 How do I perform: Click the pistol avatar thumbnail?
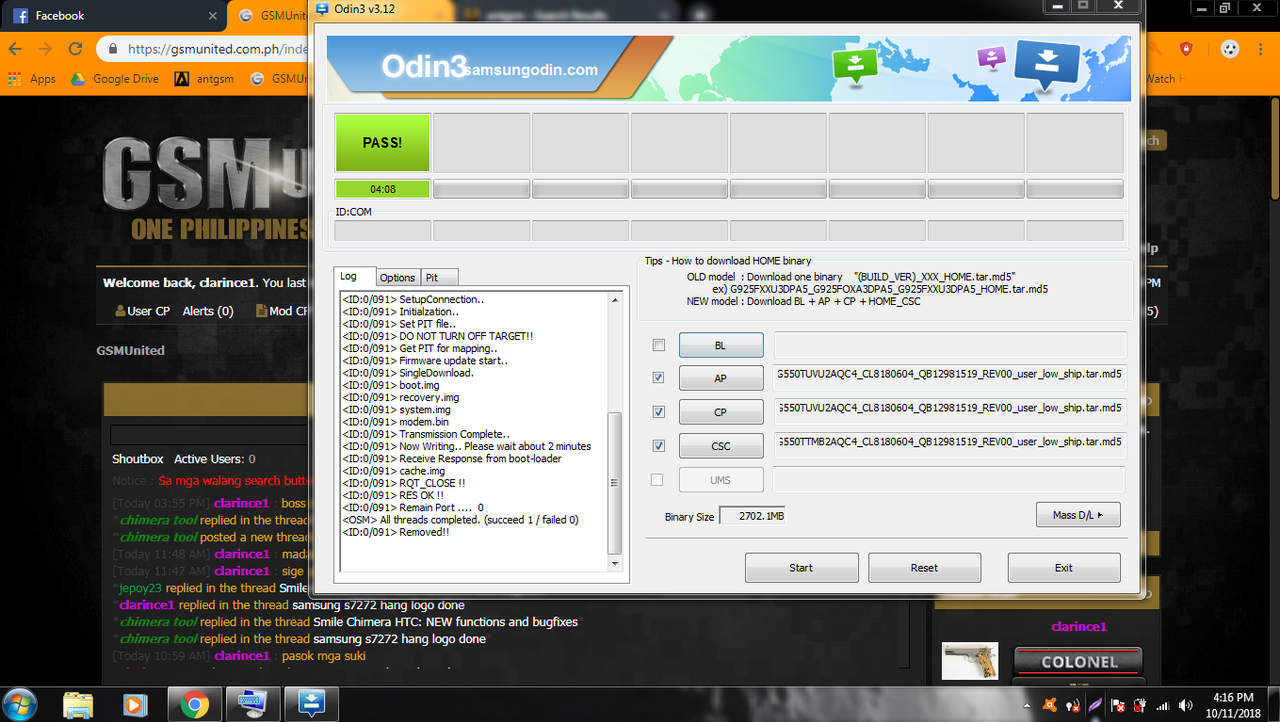coord(970,660)
